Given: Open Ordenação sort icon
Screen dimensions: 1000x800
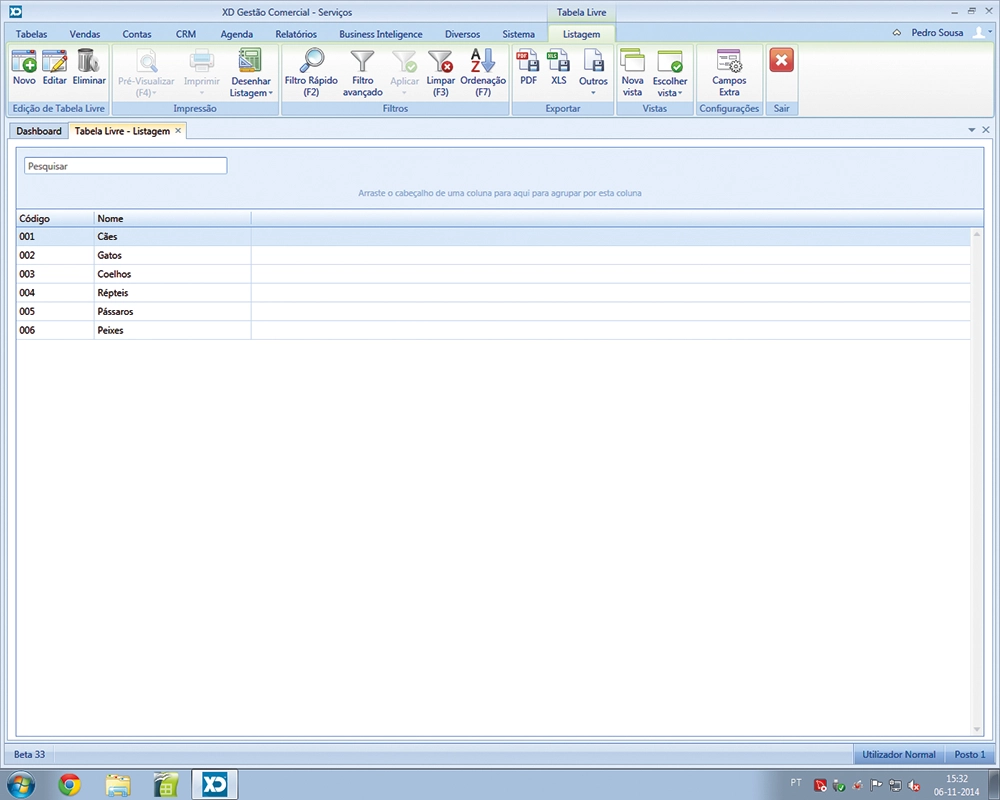Looking at the screenshot, I should point(483,62).
